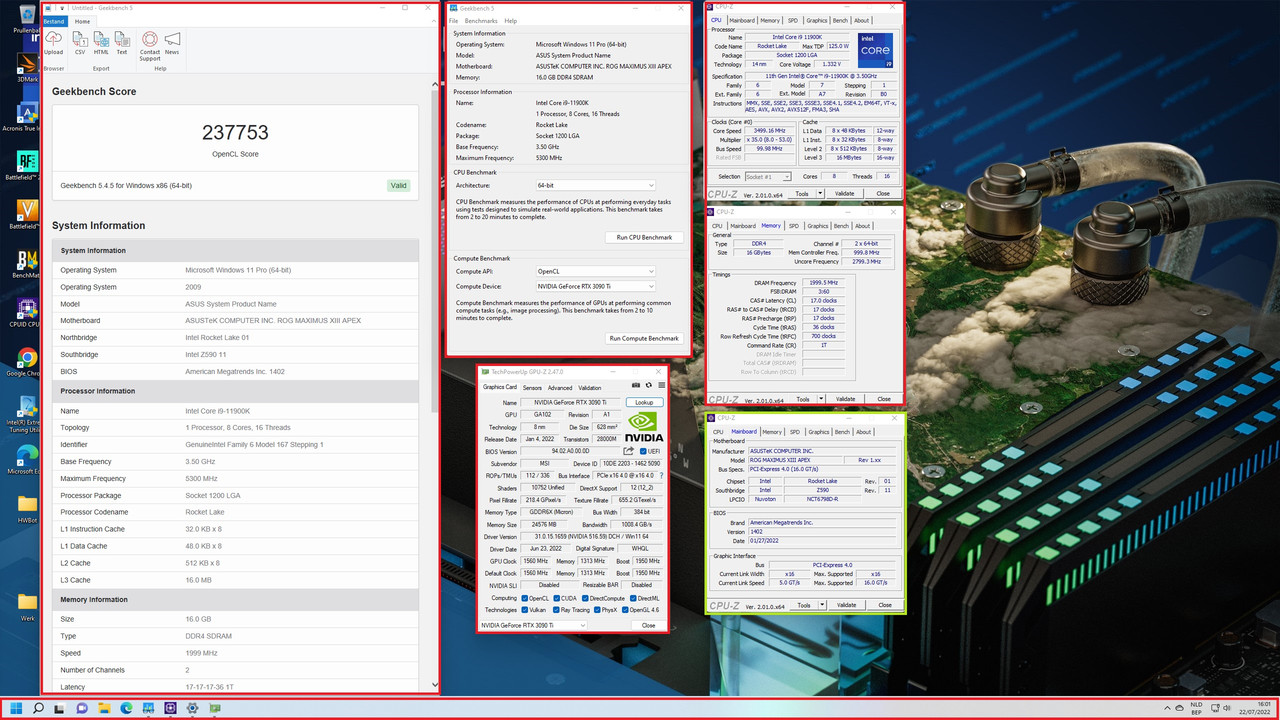
Task: Open Compute API OpenCL dropdown
Action: 595,271
